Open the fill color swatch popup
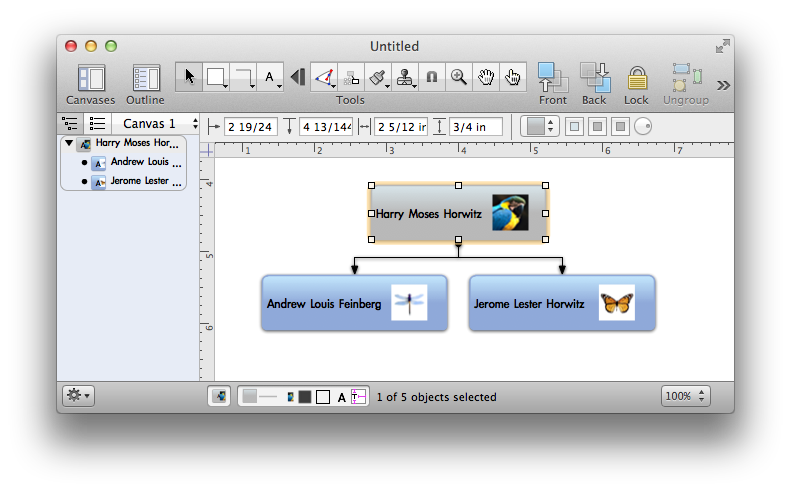The width and height of the screenshot is (791, 492). tap(539, 126)
